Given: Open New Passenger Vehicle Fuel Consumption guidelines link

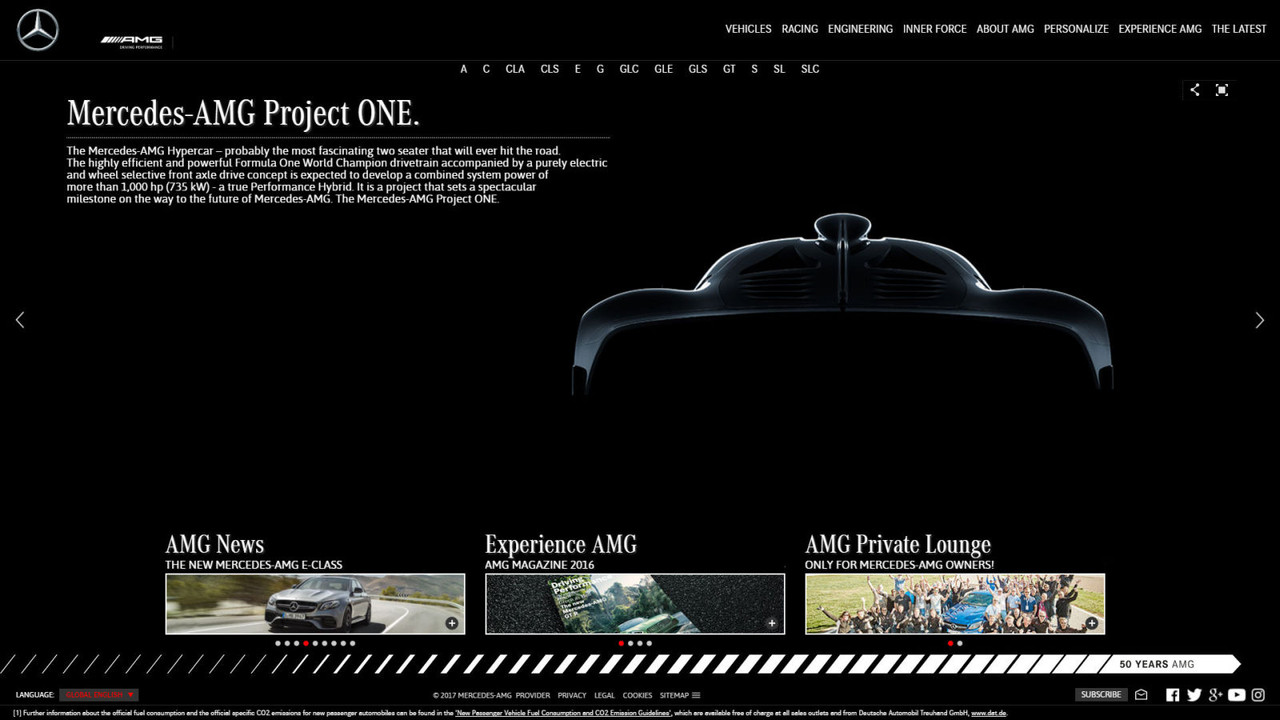Looking at the screenshot, I should click(x=564, y=713).
